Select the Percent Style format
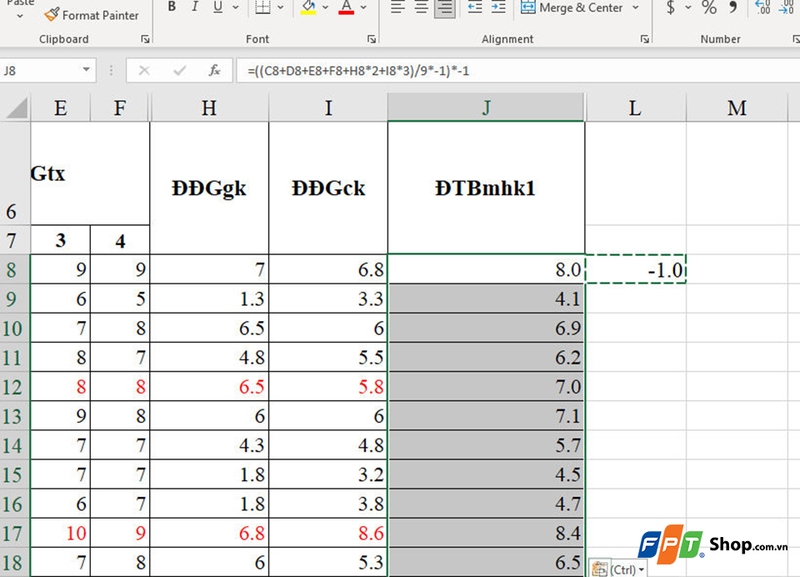The image size is (800, 577). (708, 8)
